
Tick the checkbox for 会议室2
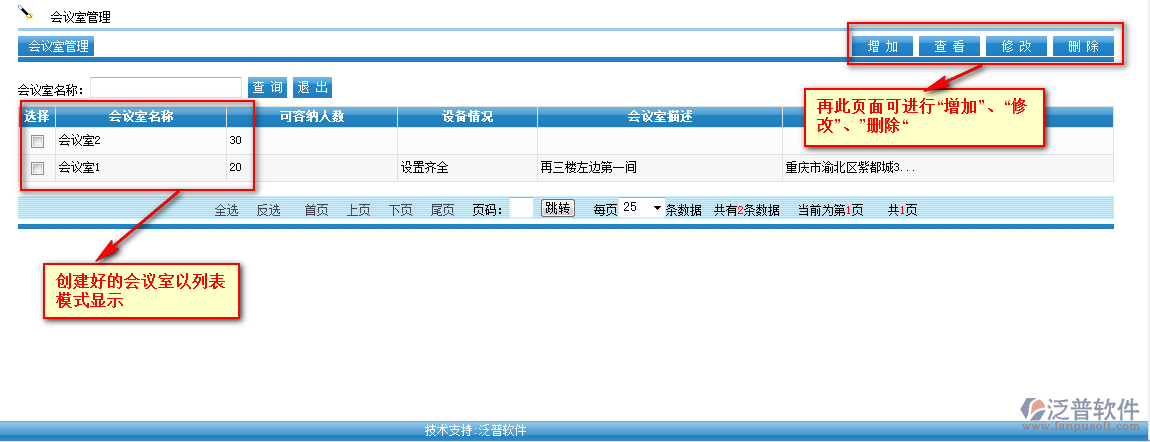[x=37, y=142]
